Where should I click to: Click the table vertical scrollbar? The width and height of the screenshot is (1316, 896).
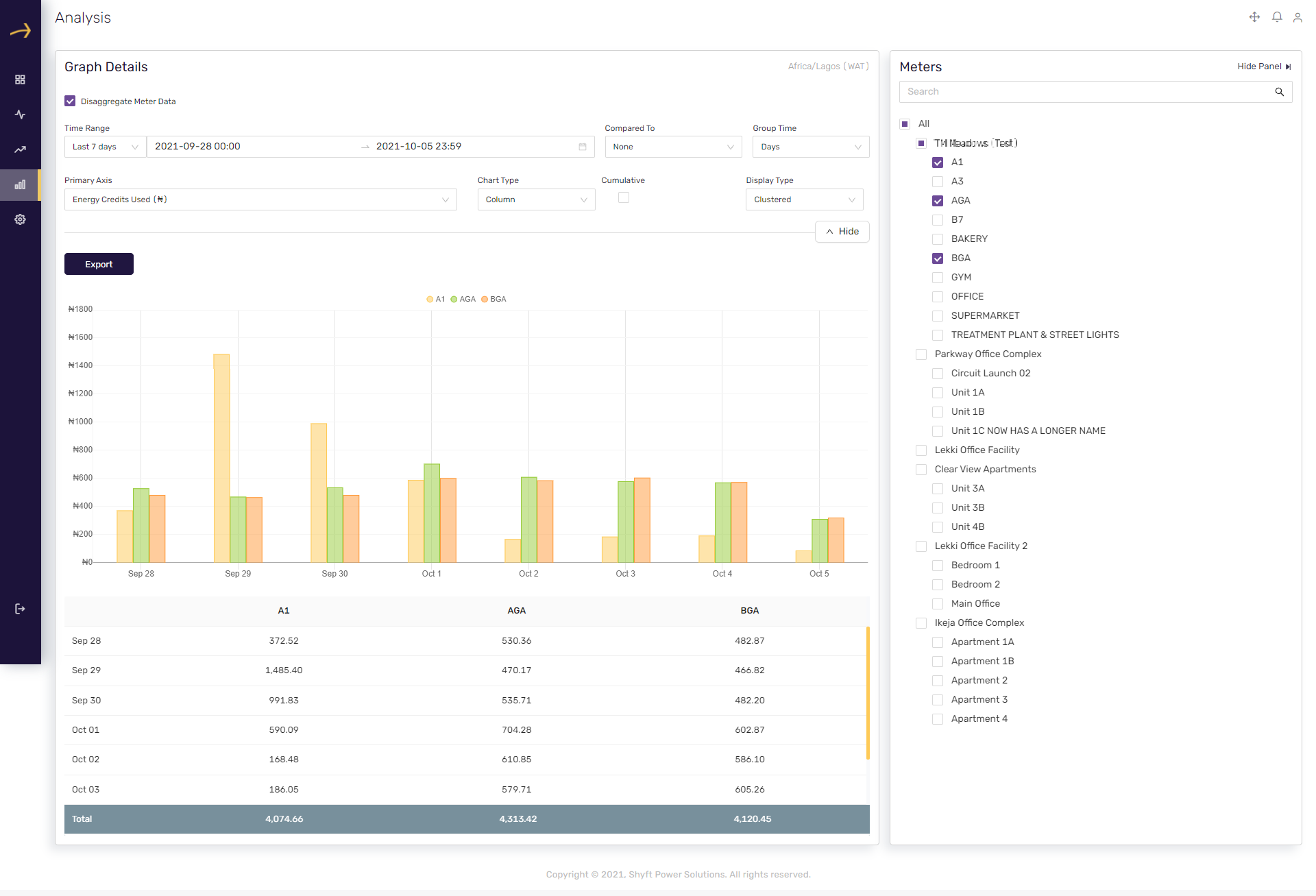[x=868, y=692]
